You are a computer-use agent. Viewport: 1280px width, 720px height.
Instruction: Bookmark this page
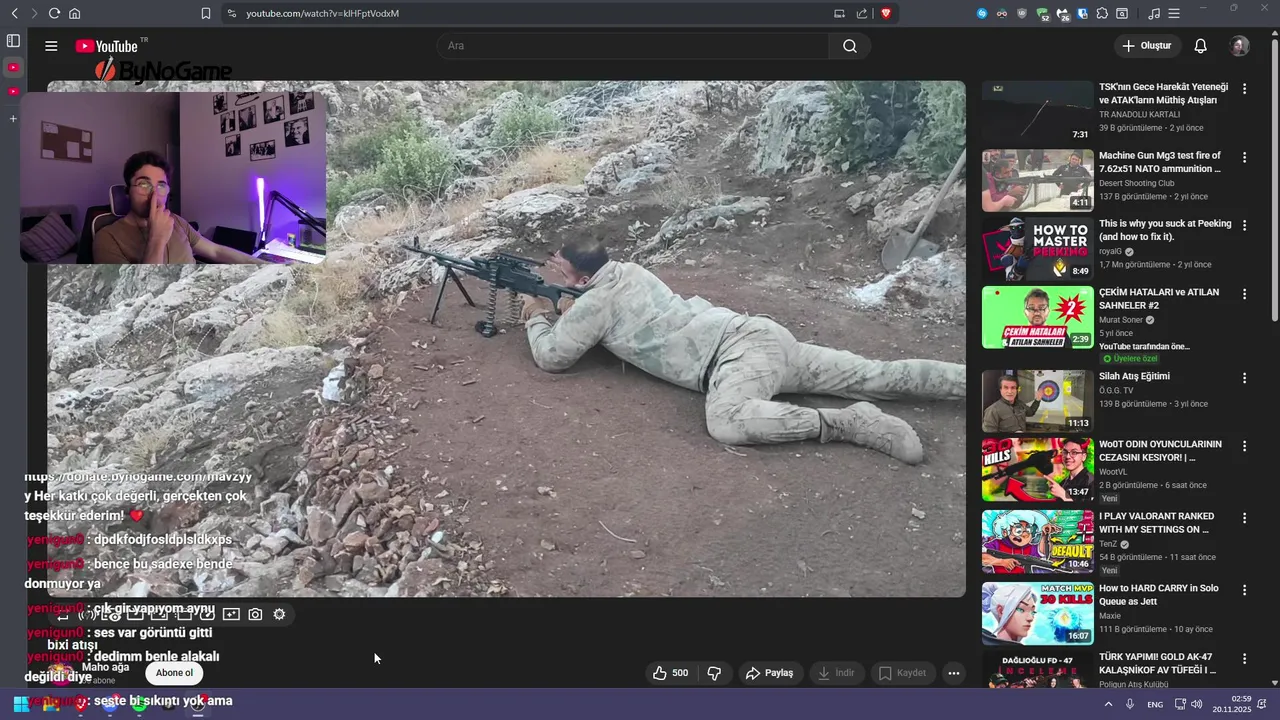pyautogui.click(x=205, y=13)
